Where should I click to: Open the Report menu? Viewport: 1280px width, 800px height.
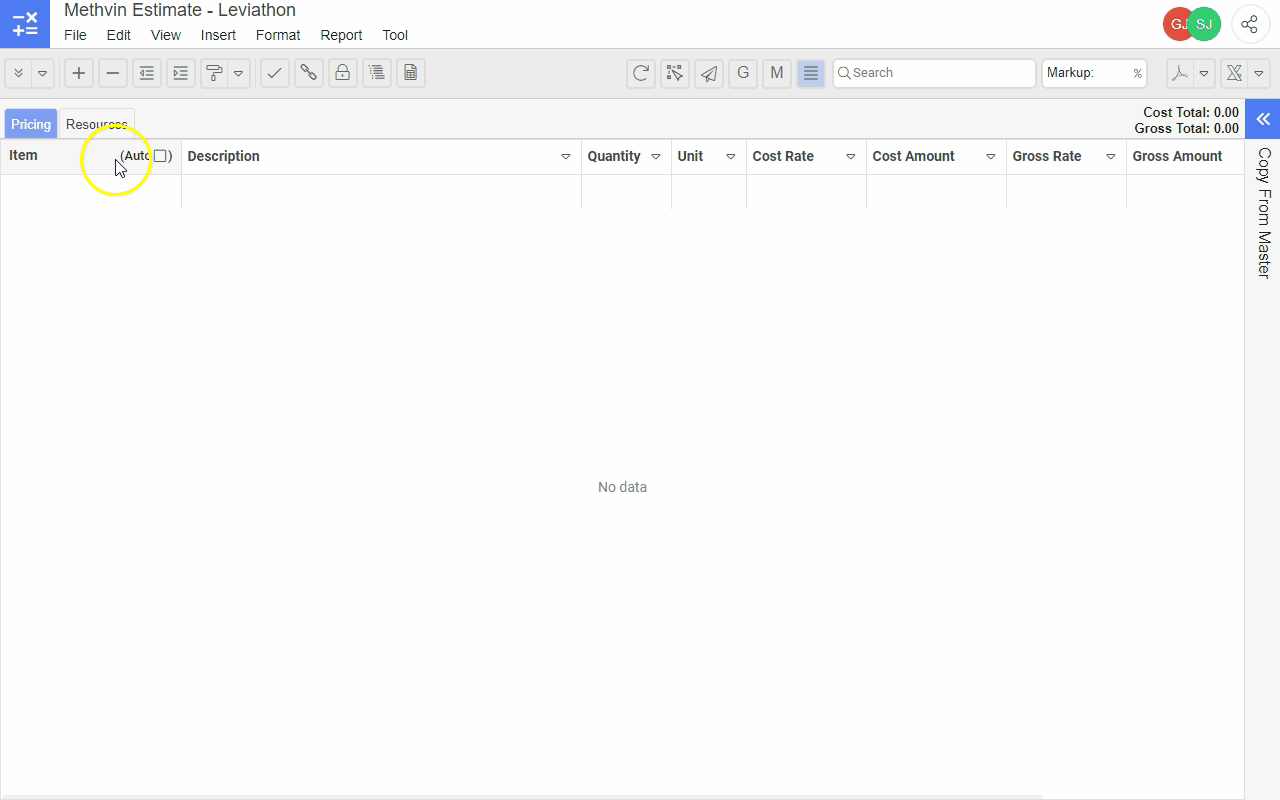click(x=341, y=35)
